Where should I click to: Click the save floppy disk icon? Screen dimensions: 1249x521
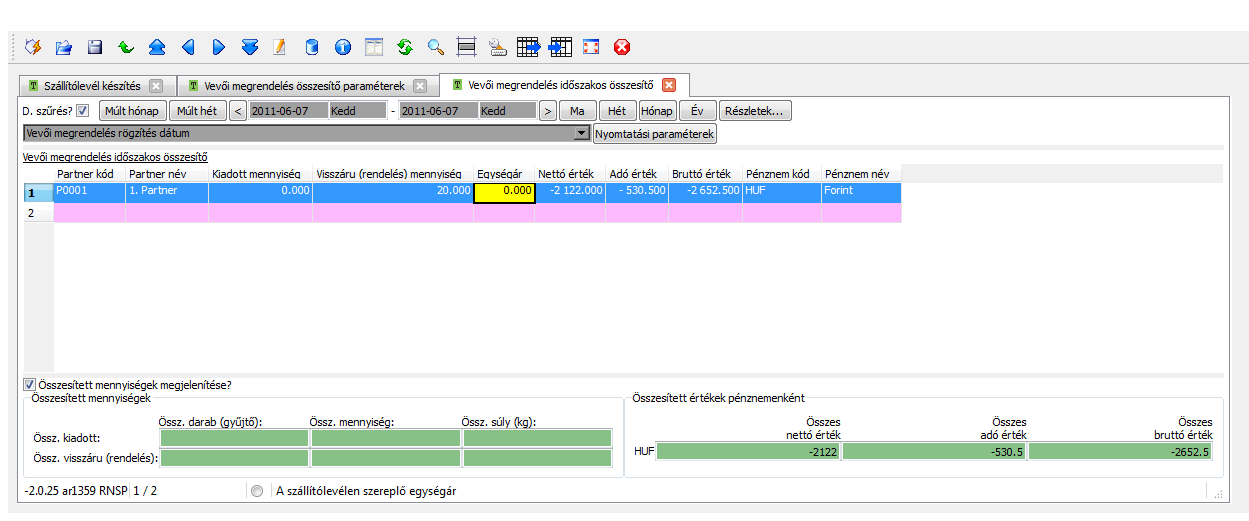pos(95,47)
